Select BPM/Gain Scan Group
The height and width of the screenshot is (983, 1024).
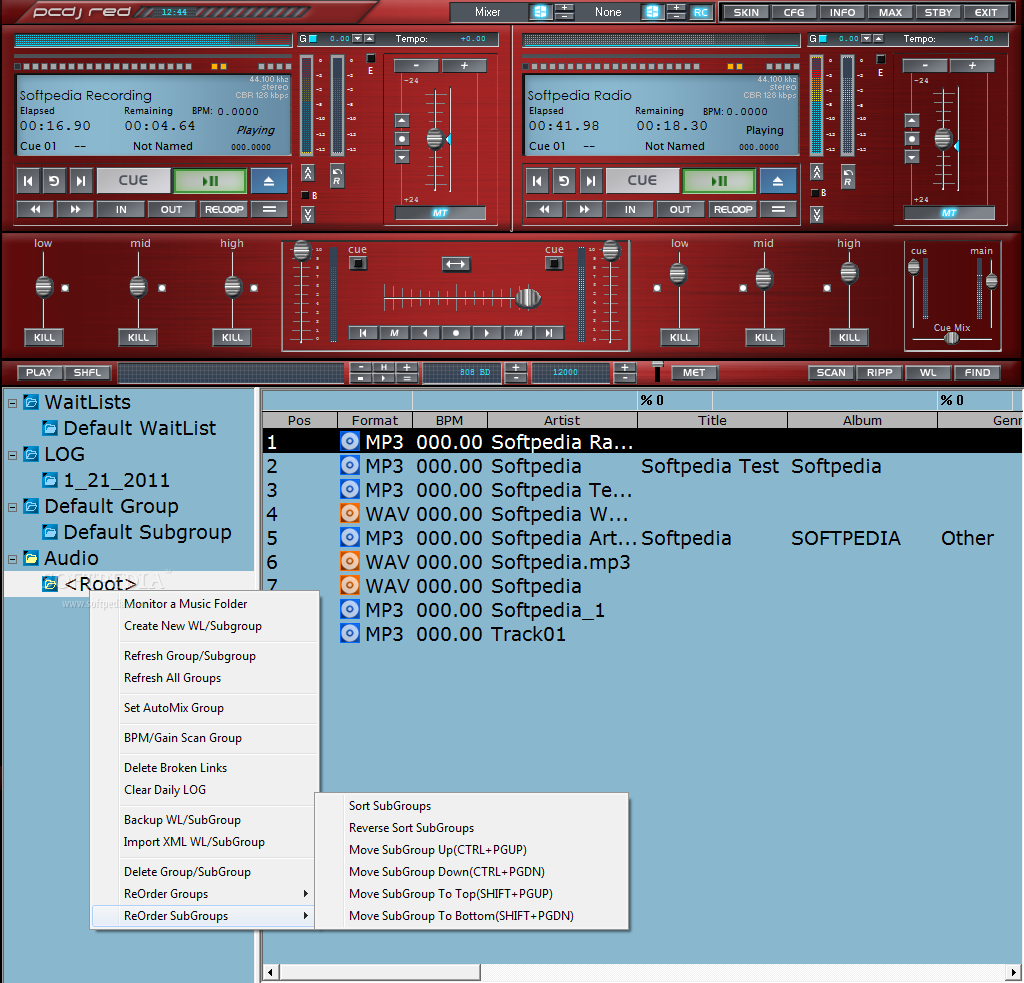[x=183, y=737]
